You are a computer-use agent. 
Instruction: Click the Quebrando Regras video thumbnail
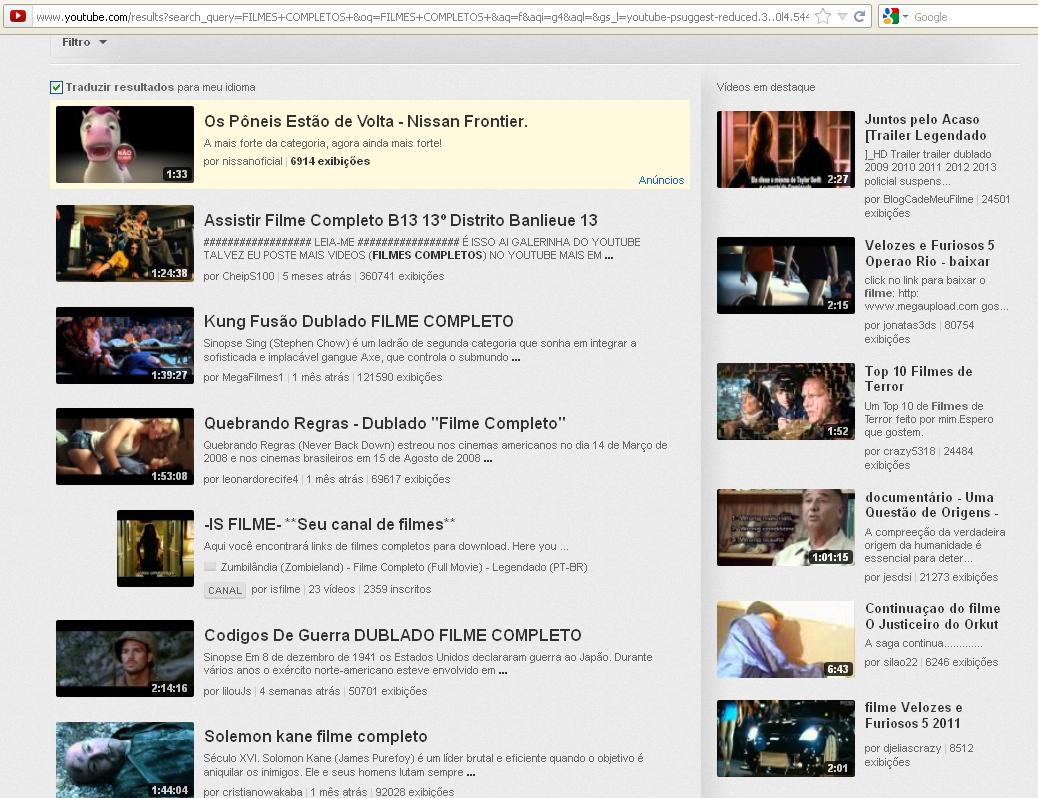coord(124,446)
